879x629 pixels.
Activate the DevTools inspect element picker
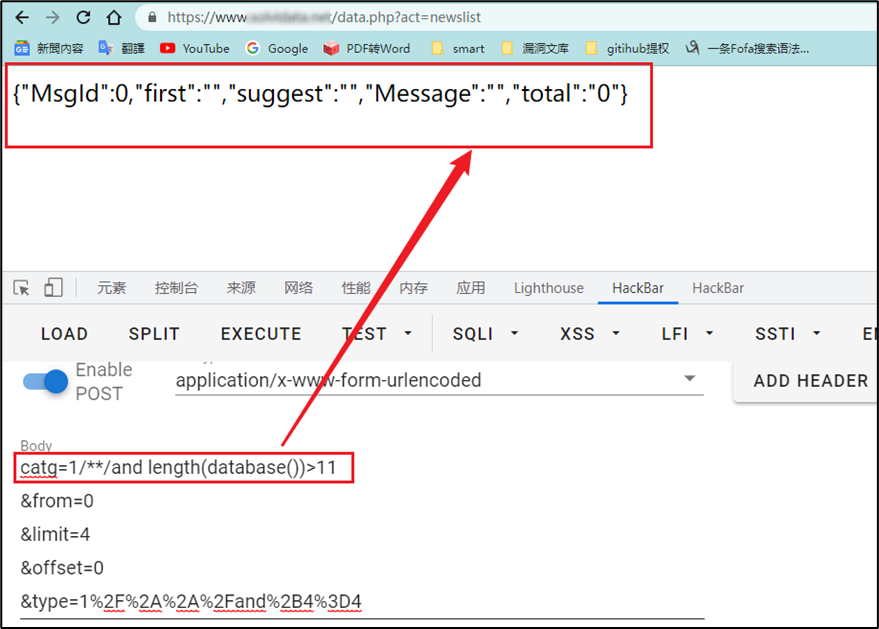[x=21, y=288]
